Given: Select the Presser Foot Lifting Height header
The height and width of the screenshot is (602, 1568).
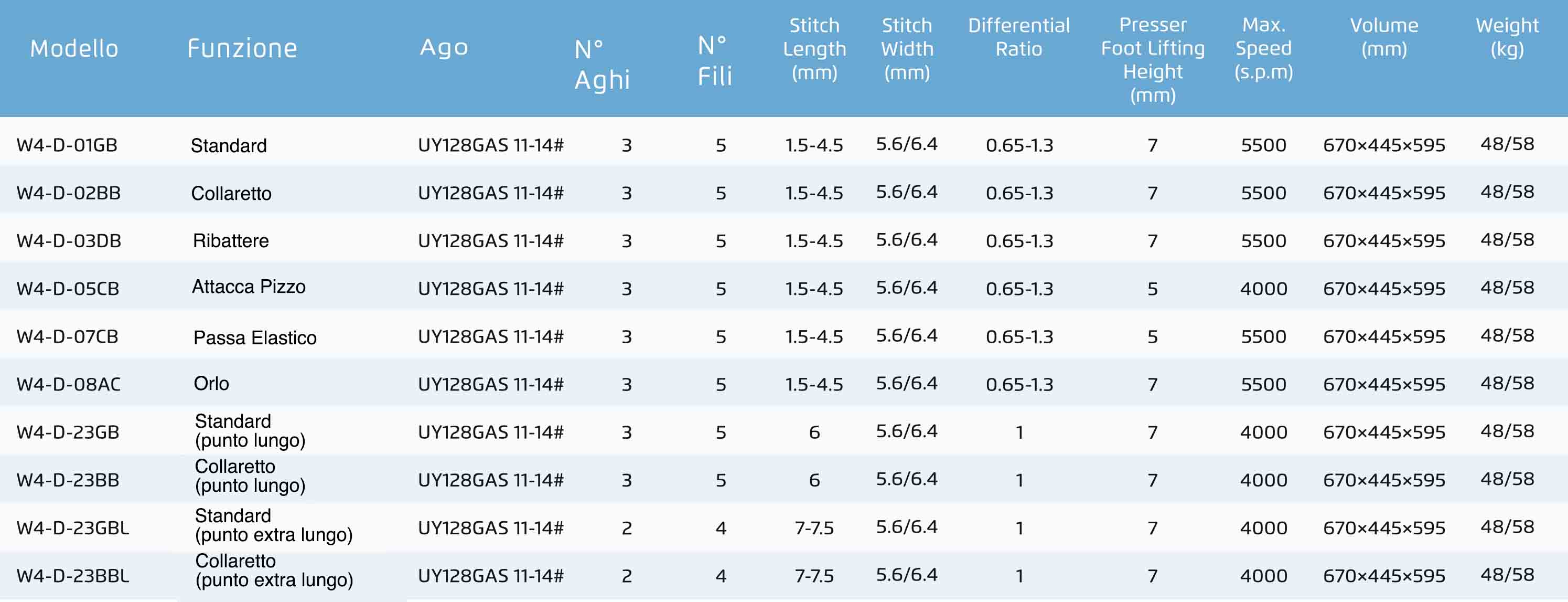Looking at the screenshot, I should pyautogui.click(x=1153, y=60).
